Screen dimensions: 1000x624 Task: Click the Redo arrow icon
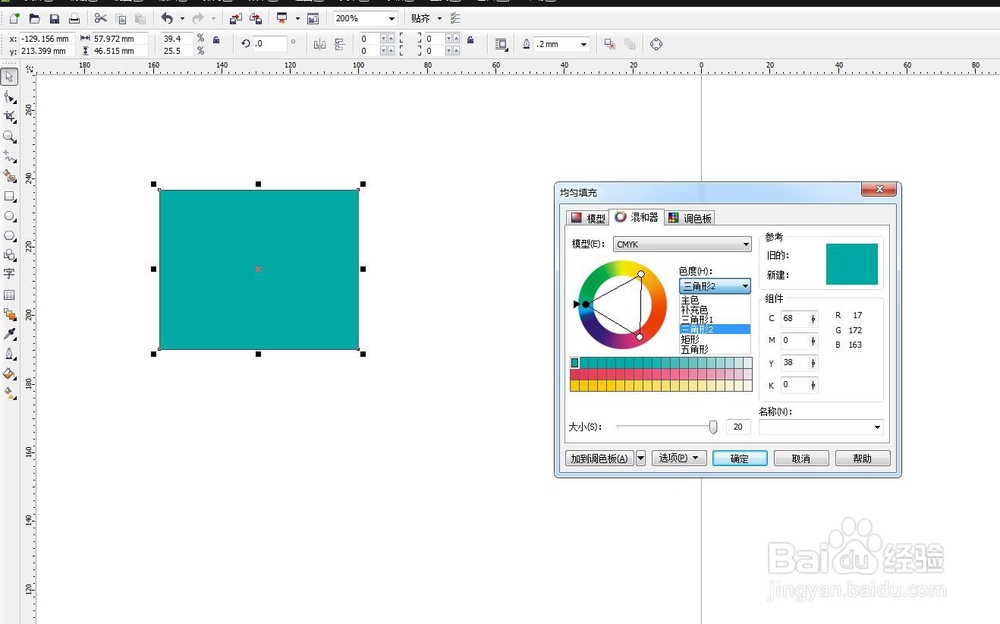click(198, 19)
